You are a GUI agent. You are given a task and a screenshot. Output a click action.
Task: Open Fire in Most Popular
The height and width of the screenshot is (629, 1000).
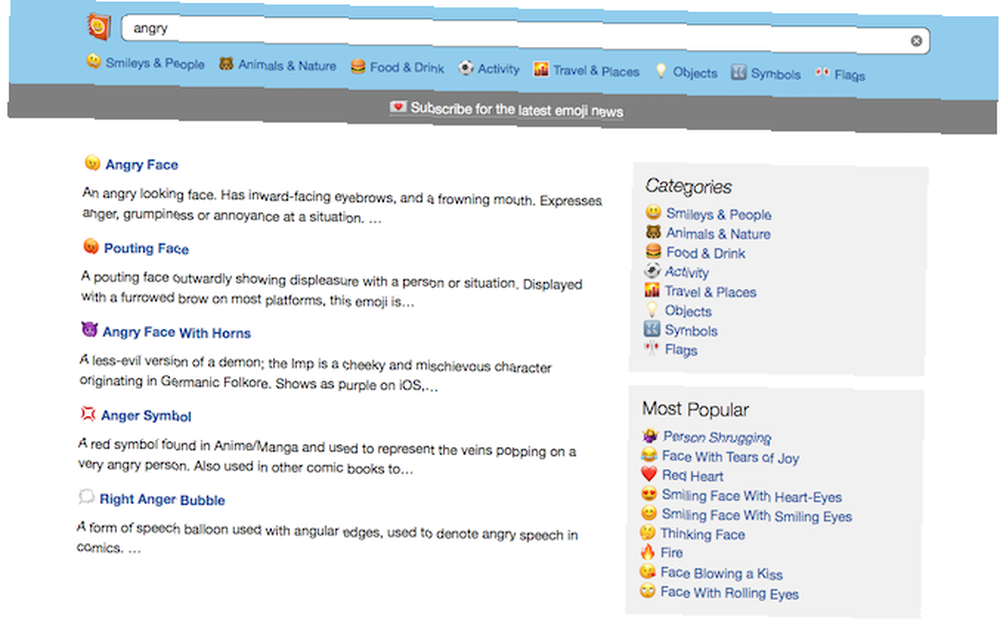pyautogui.click(x=672, y=552)
